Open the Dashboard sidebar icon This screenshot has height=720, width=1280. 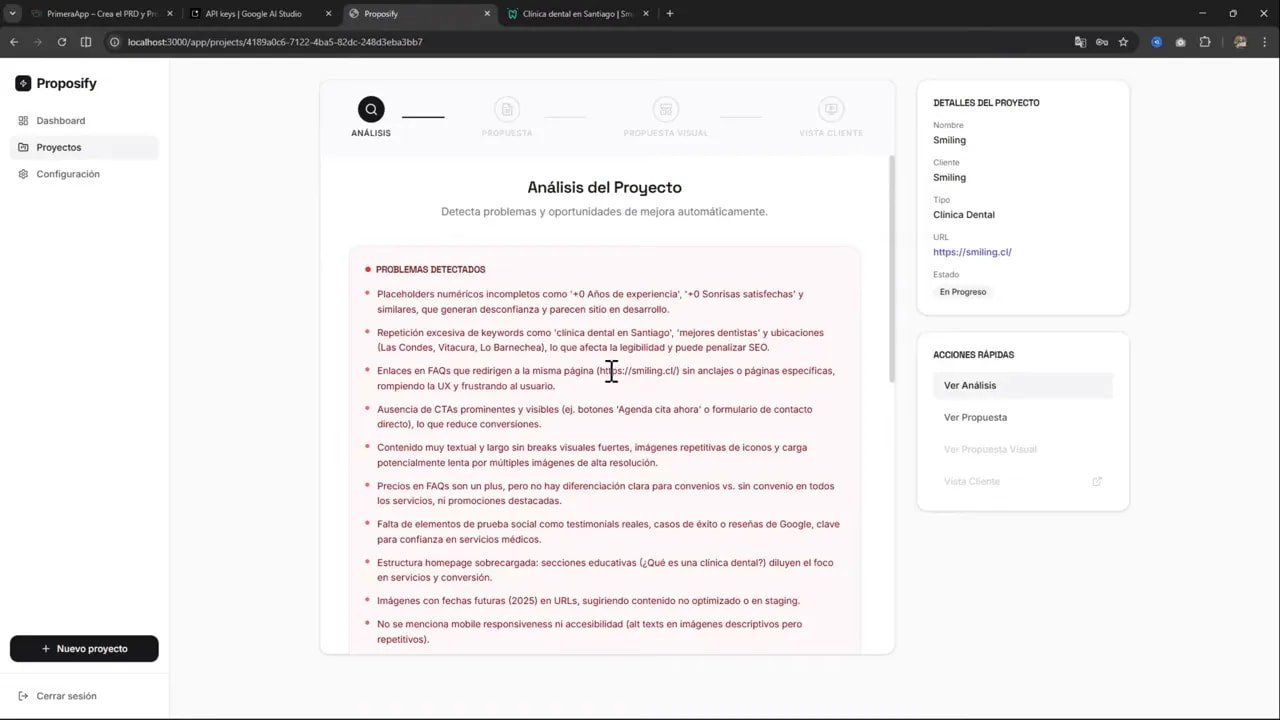tap(23, 120)
